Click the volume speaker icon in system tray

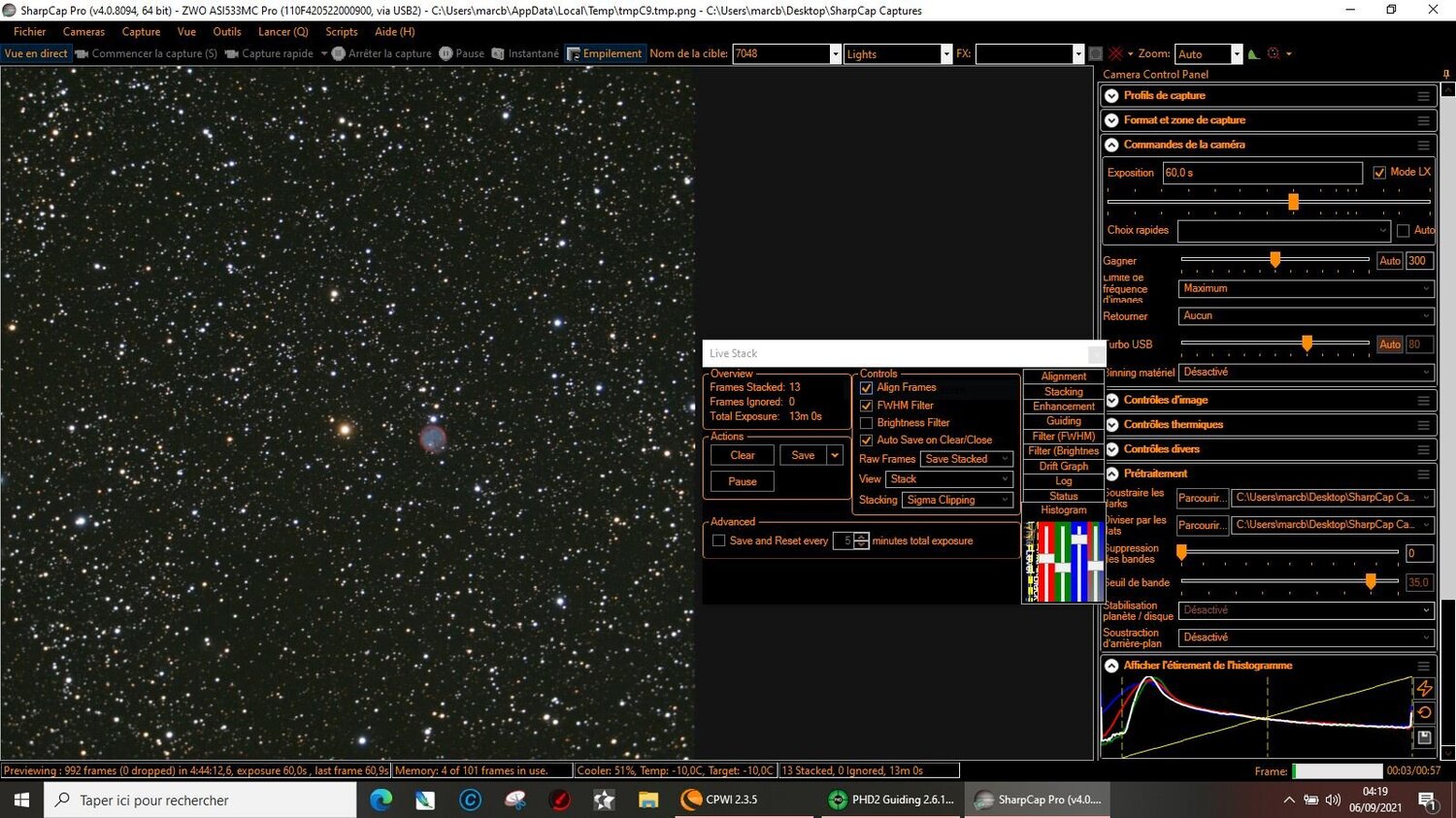[x=1333, y=800]
